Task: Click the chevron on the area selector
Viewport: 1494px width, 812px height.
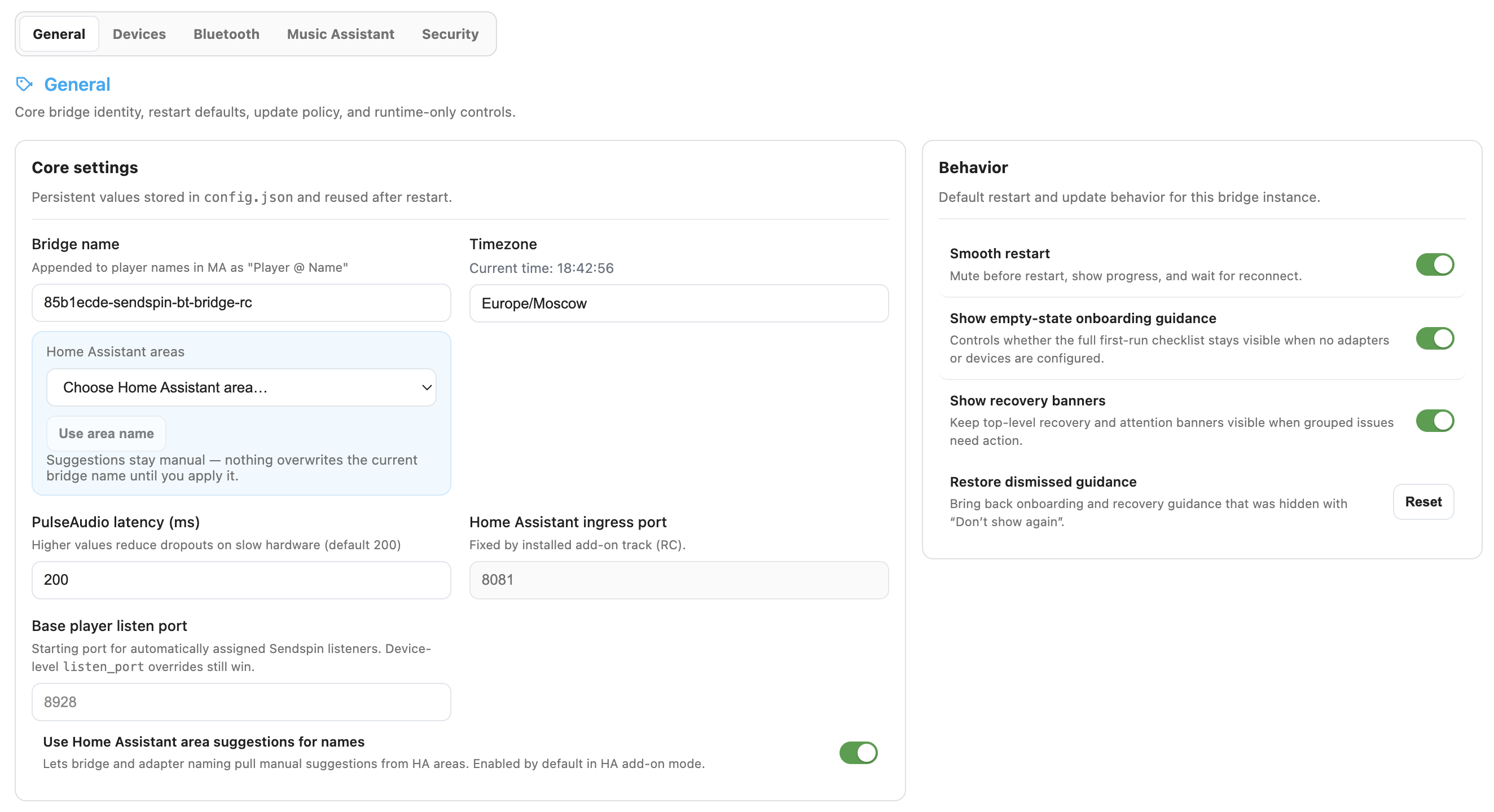Action: tap(427, 387)
